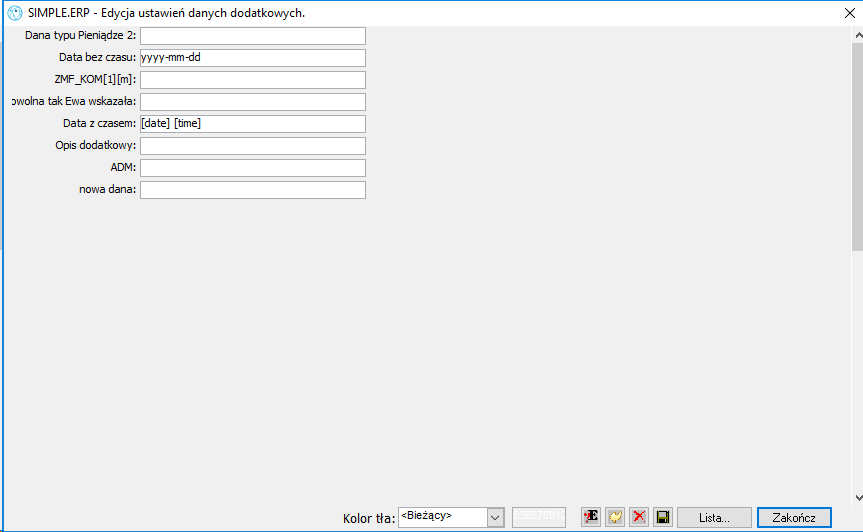The width and height of the screenshot is (863, 532).
Task: Click the nowa dana input field
Action: tap(253, 190)
